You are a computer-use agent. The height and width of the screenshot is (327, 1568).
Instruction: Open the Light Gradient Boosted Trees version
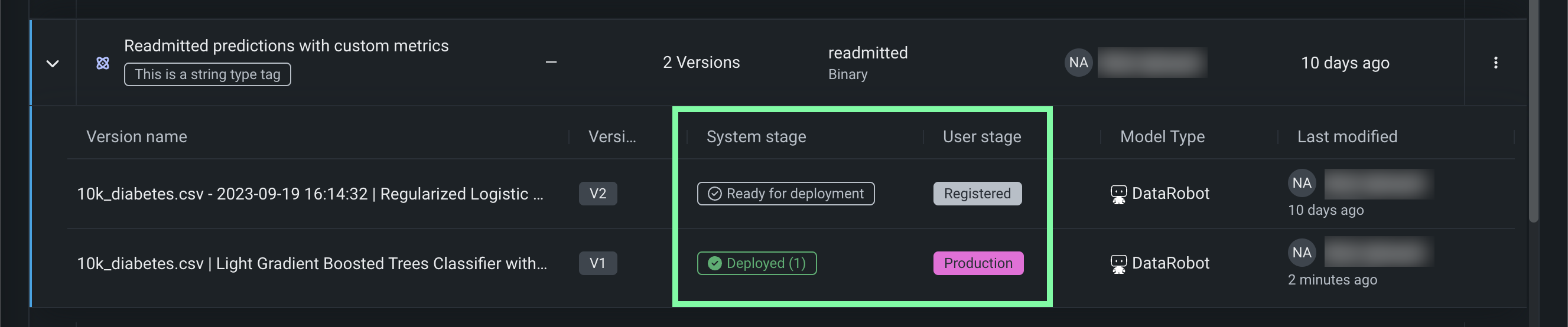[312, 263]
